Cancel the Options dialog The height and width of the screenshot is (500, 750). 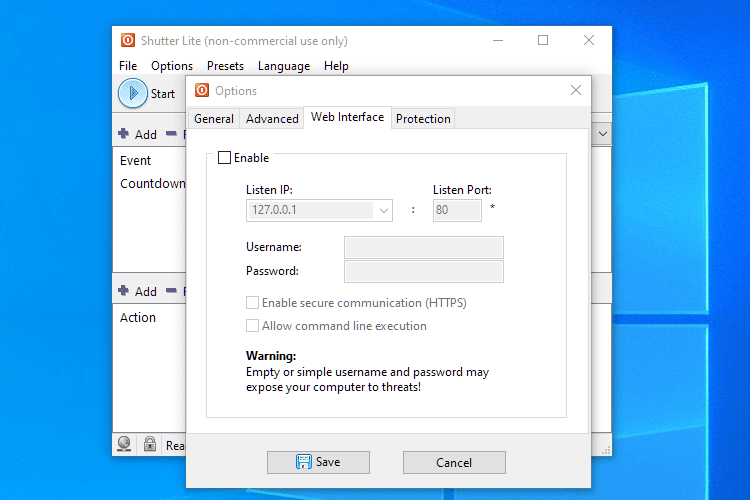tap(454, 462)
